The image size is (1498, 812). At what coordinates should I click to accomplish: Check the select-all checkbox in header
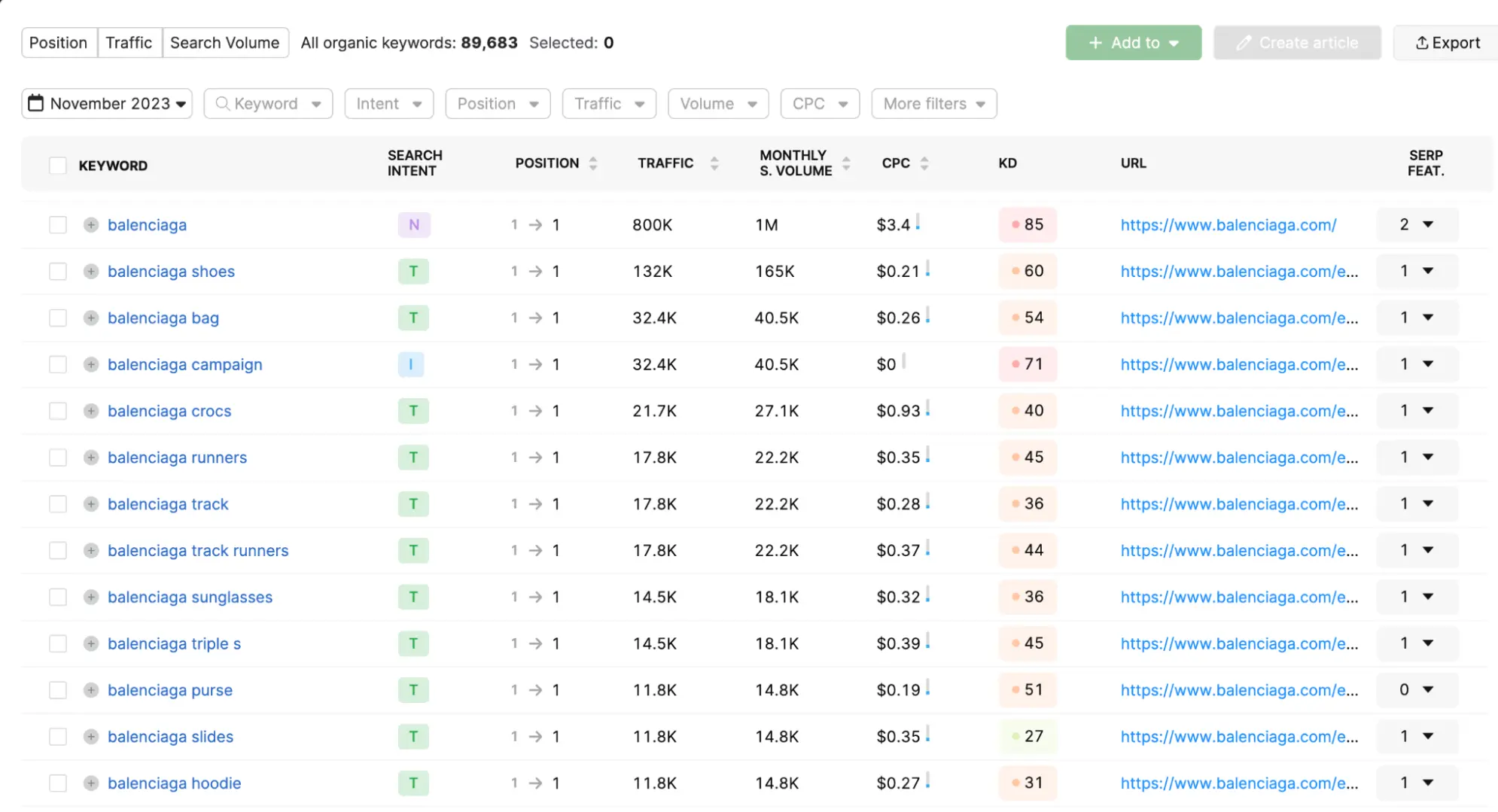[x=58, y=166]
